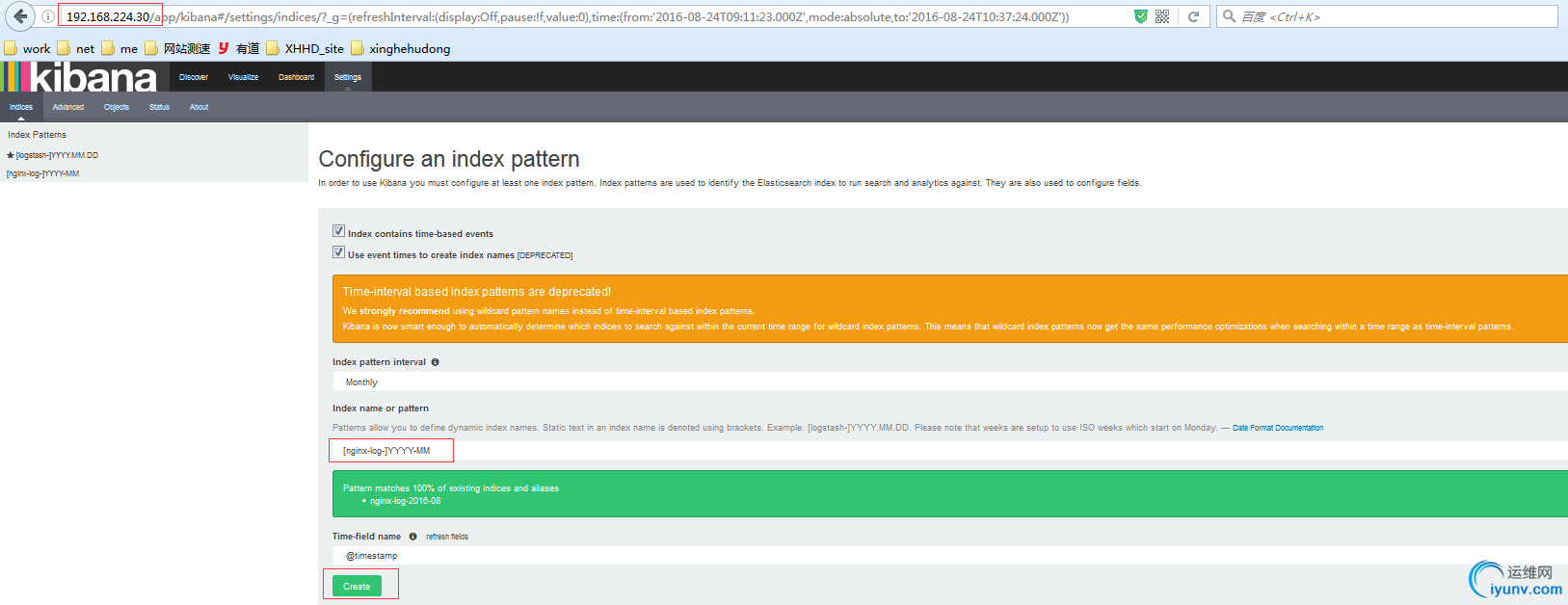Open the work bookmarks folder
Image resolution: width=1568 pixels, height=605 pixels.
click(27, 48)
